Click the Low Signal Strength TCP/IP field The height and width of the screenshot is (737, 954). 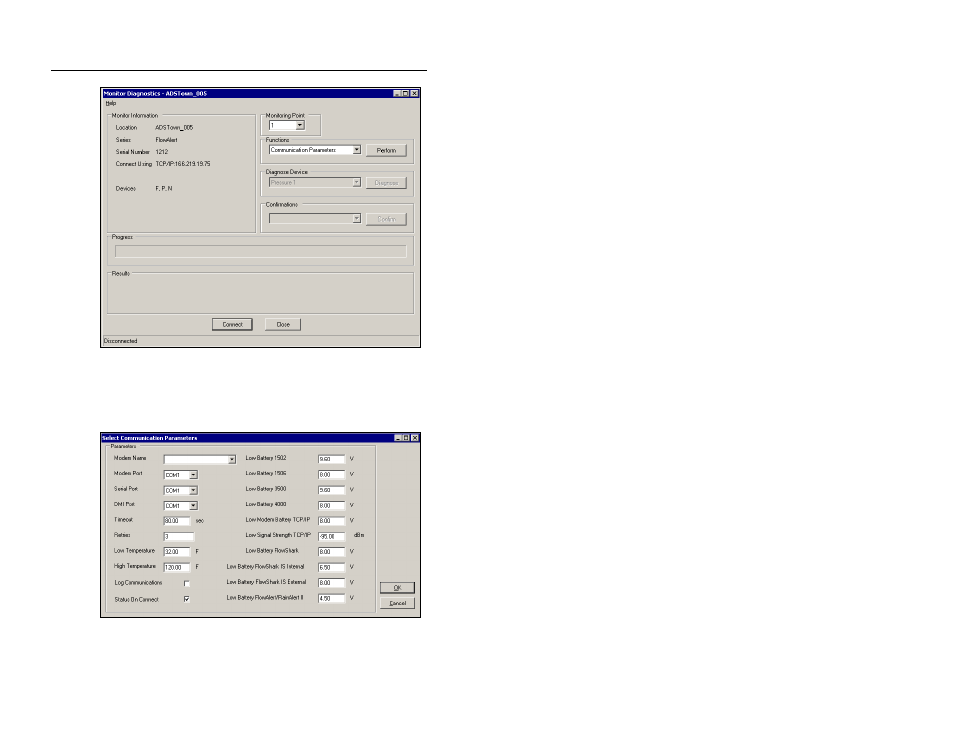point(332,537)
